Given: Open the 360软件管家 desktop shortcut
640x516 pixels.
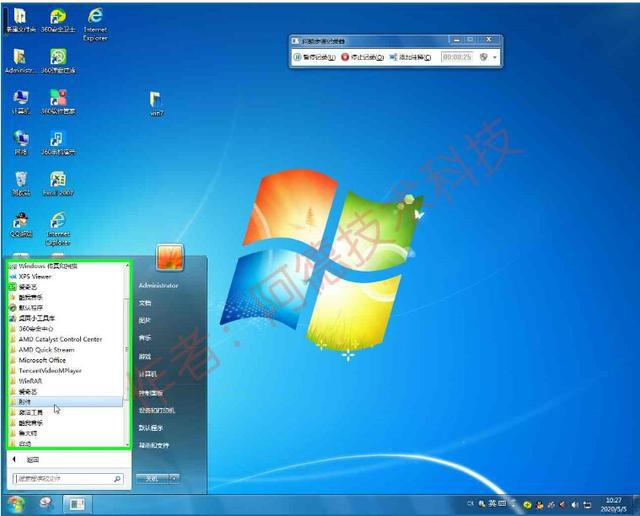Looking at the screenshot, I should tap(58, 102).
